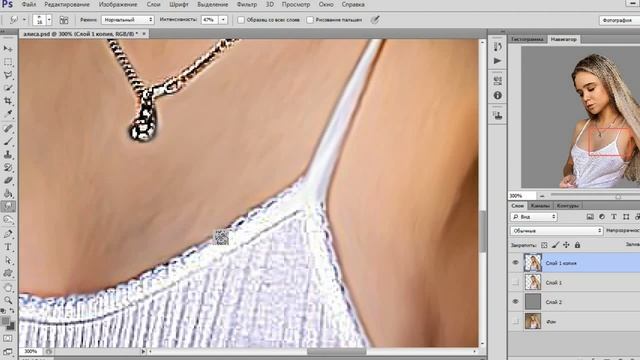Select the Pen tool
This screenshot has height=360, width=640.
pos(8,234)
